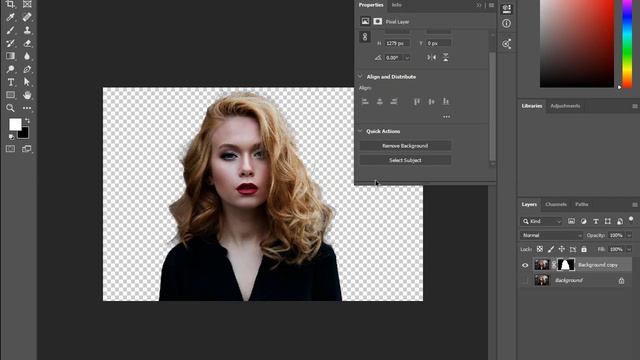Collapse the Align and Distribute section
The width and height of the screenshot is (640, 360).
(360, 76)
